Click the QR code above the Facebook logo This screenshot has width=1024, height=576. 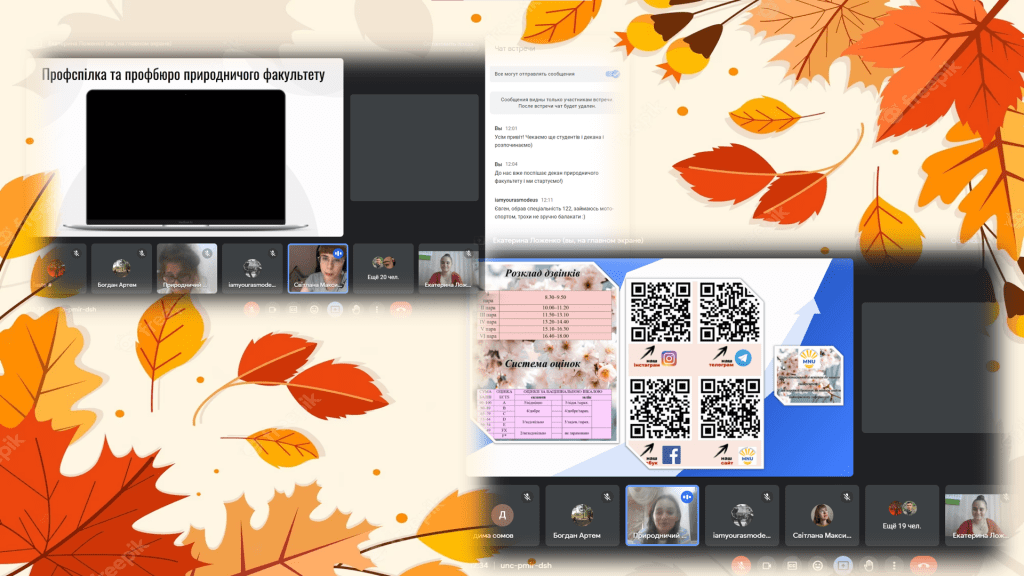pyautogui.click(x=661, y=410)
